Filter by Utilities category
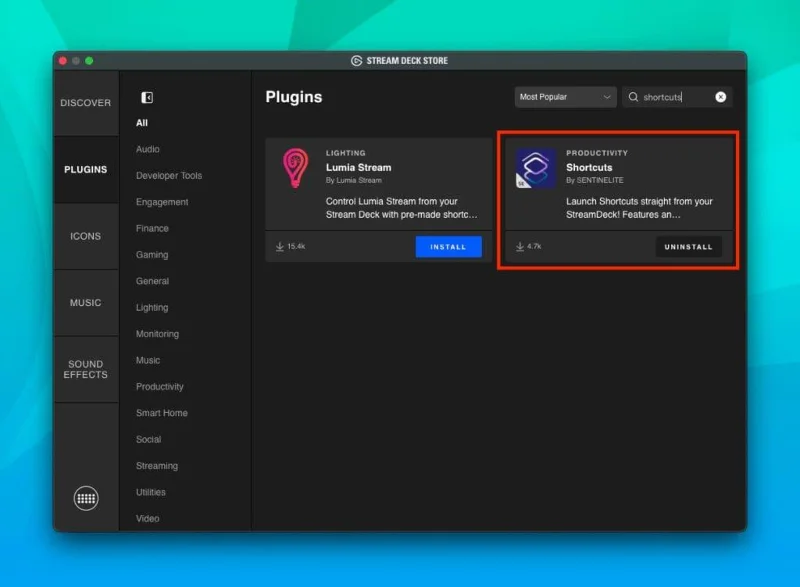 [x=151, y=492]
